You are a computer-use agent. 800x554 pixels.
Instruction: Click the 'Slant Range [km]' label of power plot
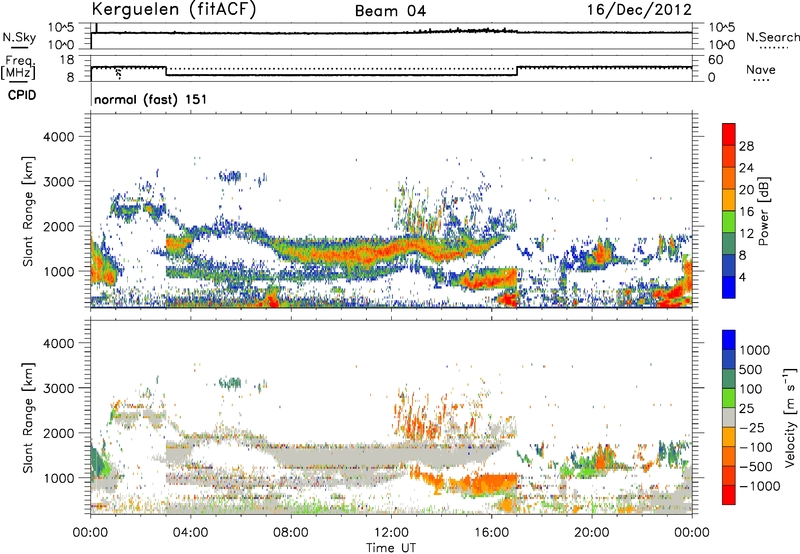(x=28, y=211)
